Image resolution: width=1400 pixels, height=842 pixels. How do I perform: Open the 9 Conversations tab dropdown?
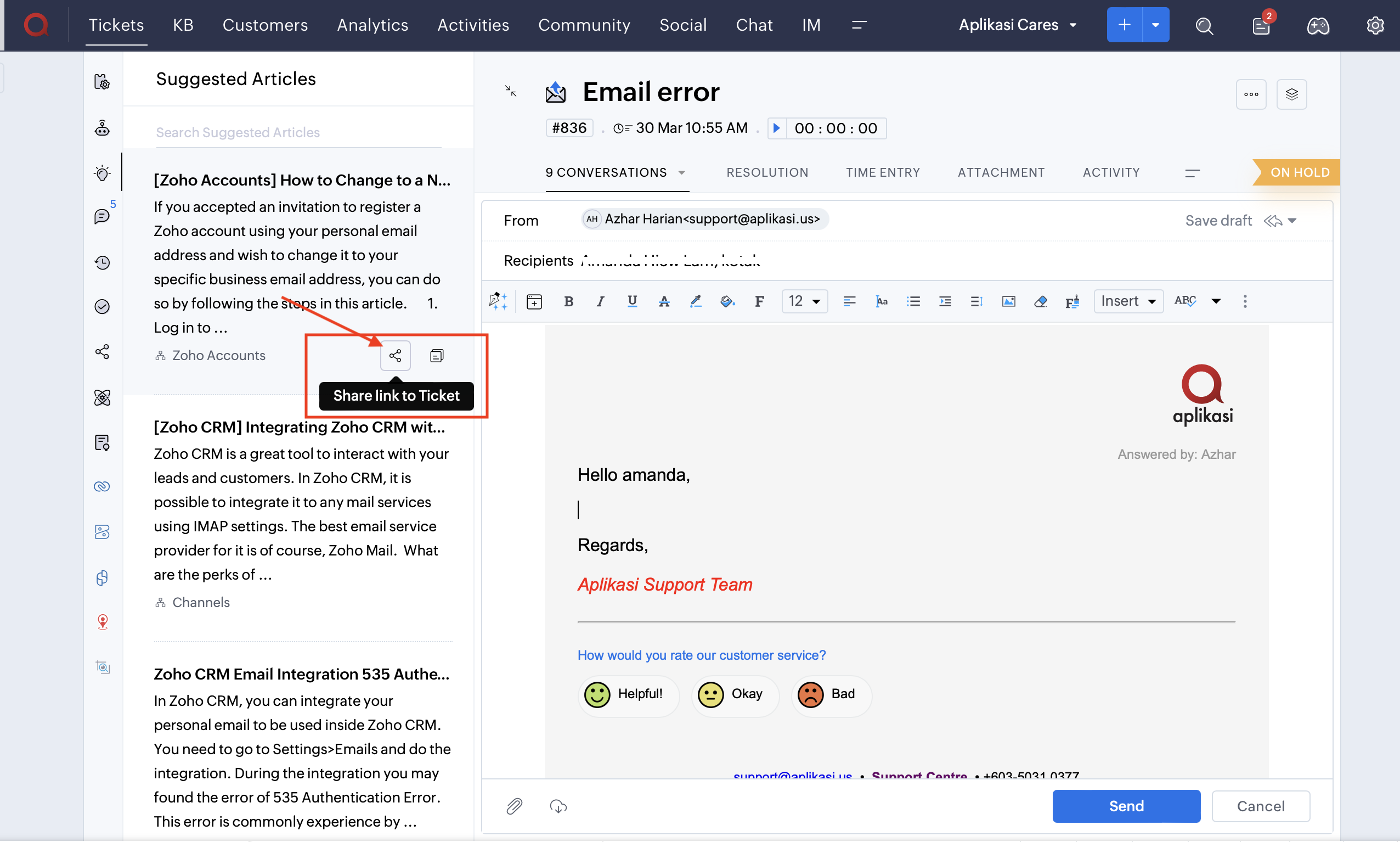[x=681, y=172]
